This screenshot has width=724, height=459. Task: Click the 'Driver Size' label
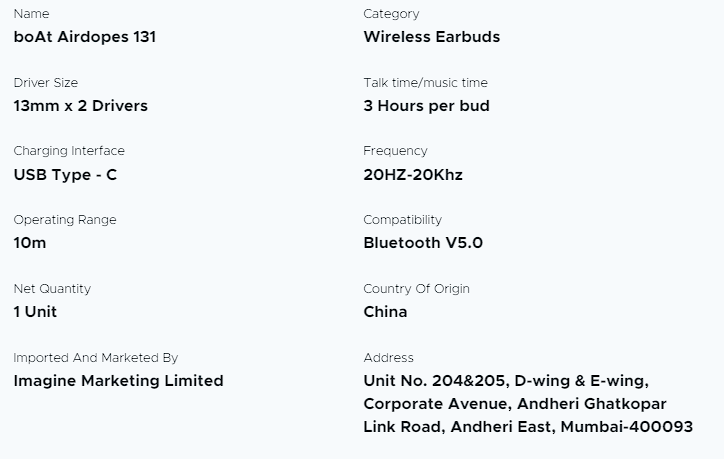click(x=46, y=83)
